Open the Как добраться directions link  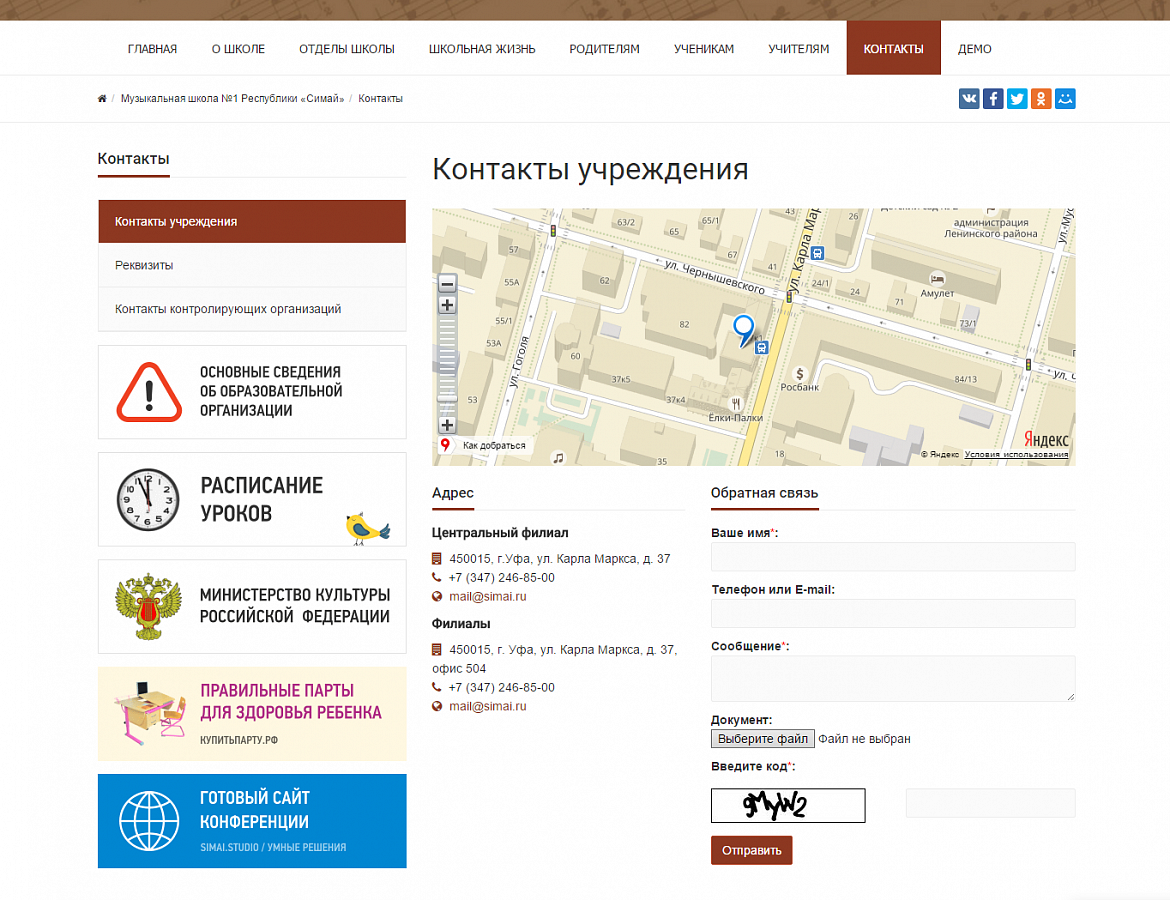click(x=493, y=446)
